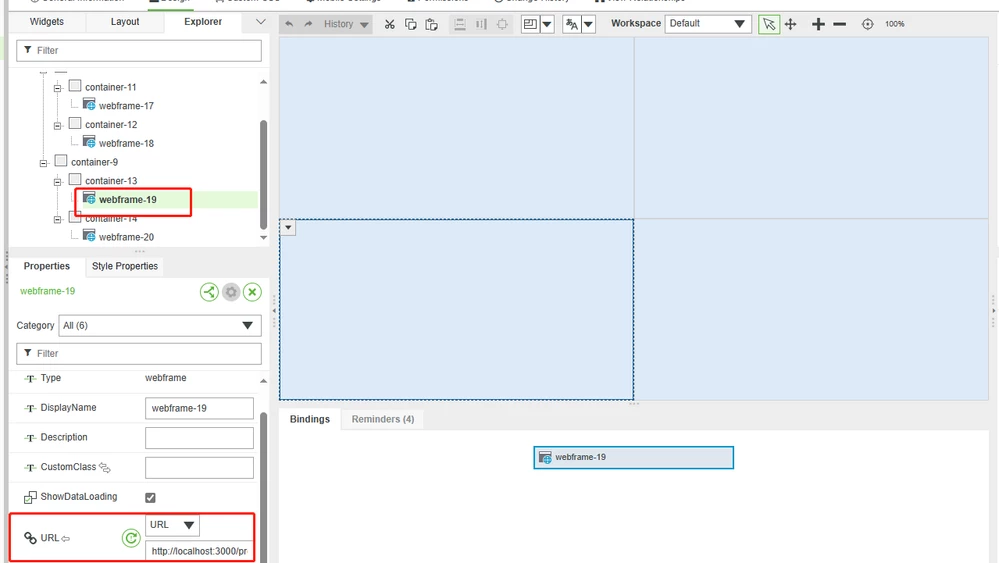The width and height of the screenshot is (999, 563).
Task: Click the layout view icon button
Action: coord(530,24)
